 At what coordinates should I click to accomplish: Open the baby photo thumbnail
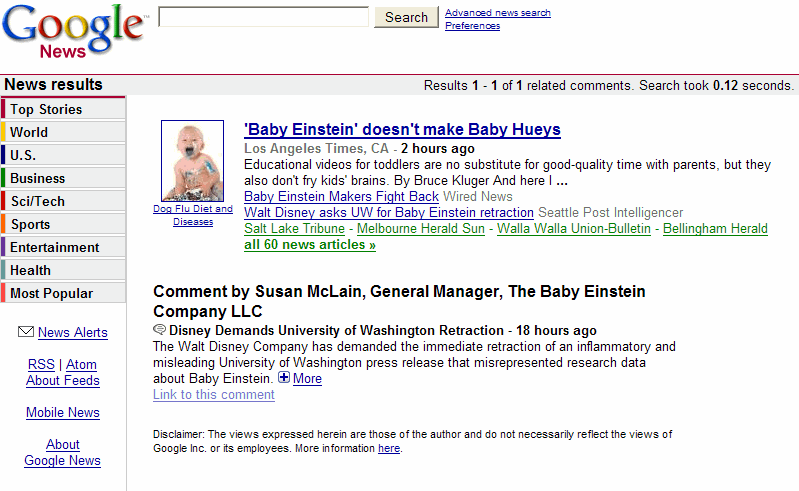coord(193,160)
